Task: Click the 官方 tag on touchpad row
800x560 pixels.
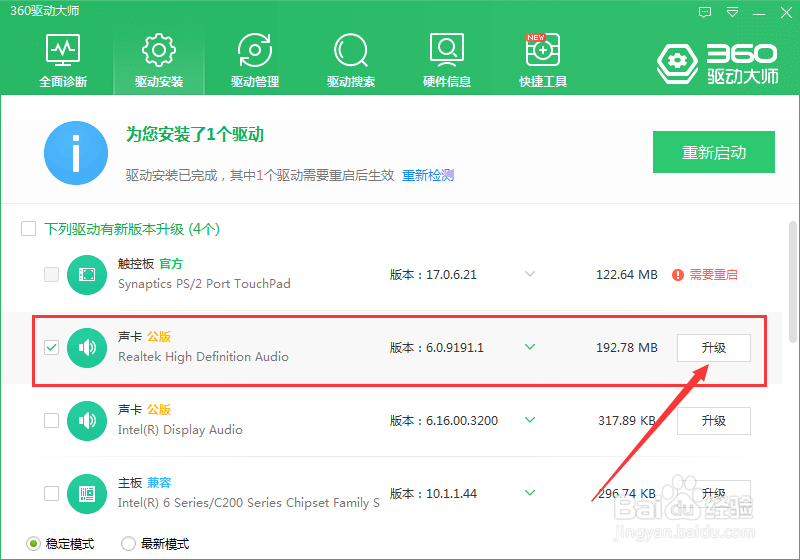Action: (x=171, y=264)
